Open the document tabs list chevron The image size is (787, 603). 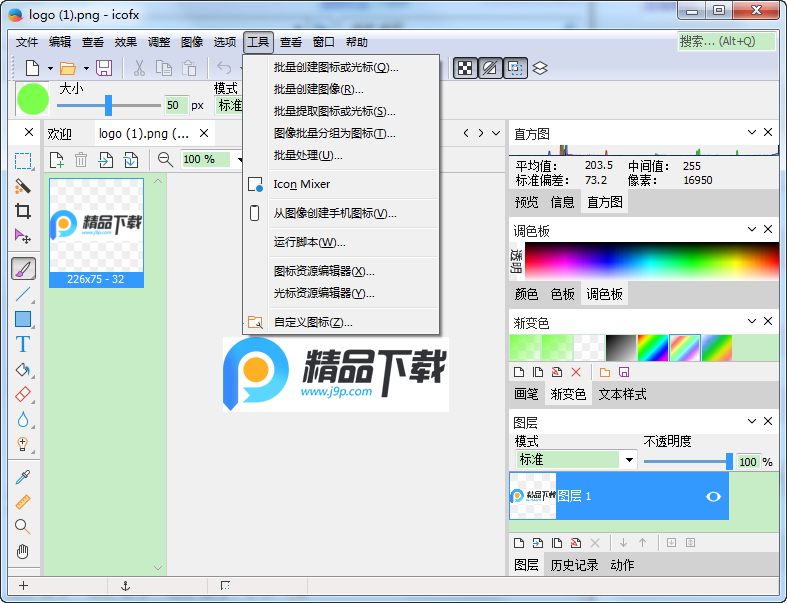(x=496, y=133)
